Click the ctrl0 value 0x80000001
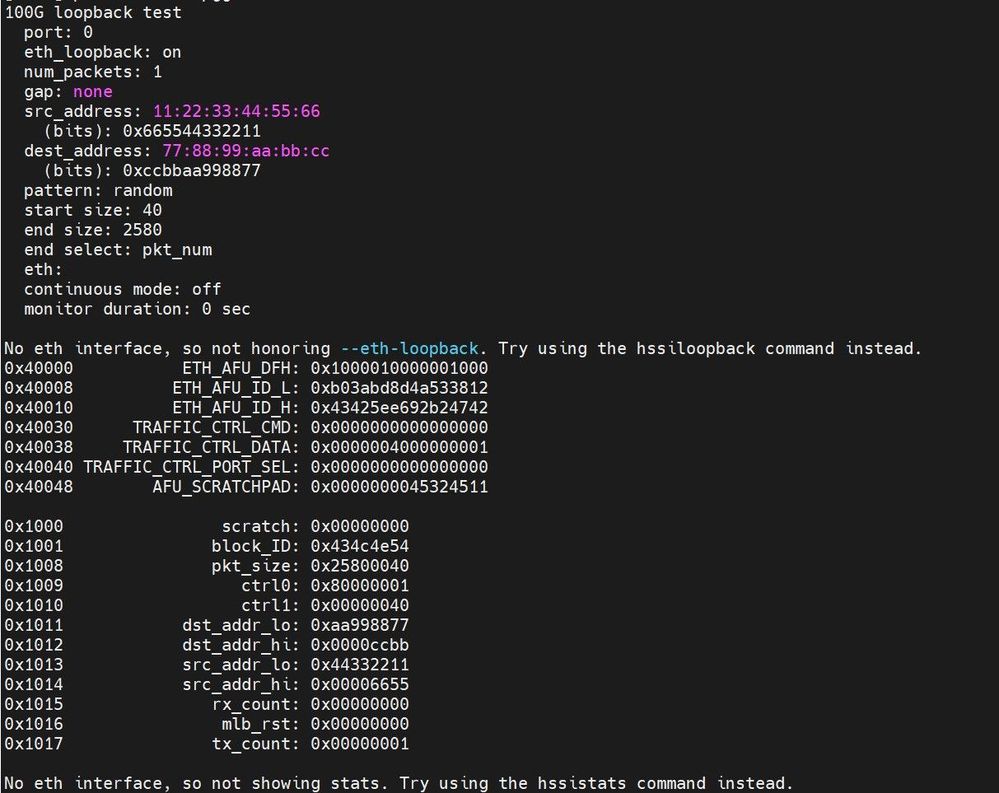This screenshot has height=793, width=999. point(360,585)
